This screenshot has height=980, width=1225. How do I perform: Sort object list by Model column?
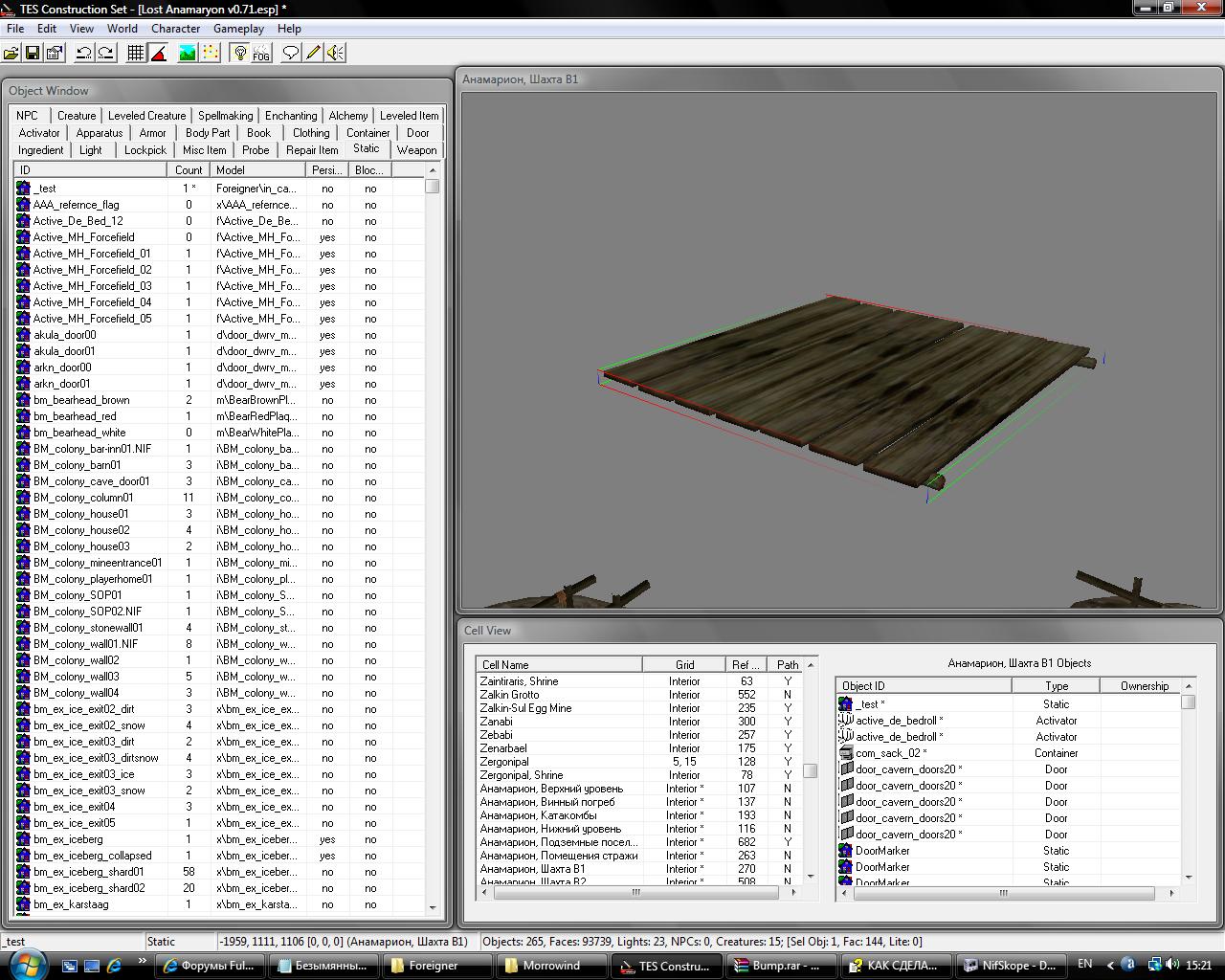pyautogui.click(x=258, y=170)
